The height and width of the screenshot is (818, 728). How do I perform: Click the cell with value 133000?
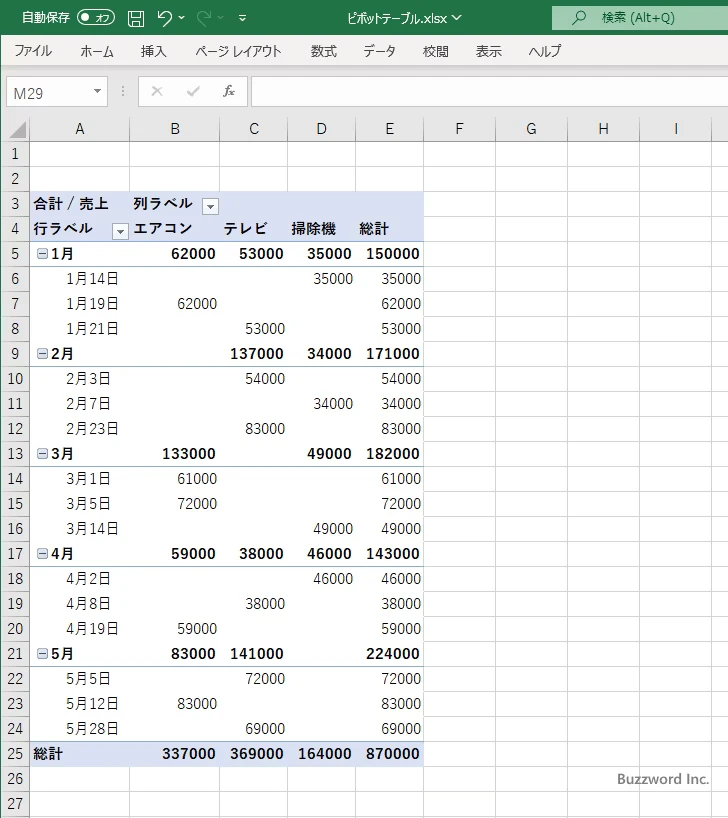pos(174,454)
